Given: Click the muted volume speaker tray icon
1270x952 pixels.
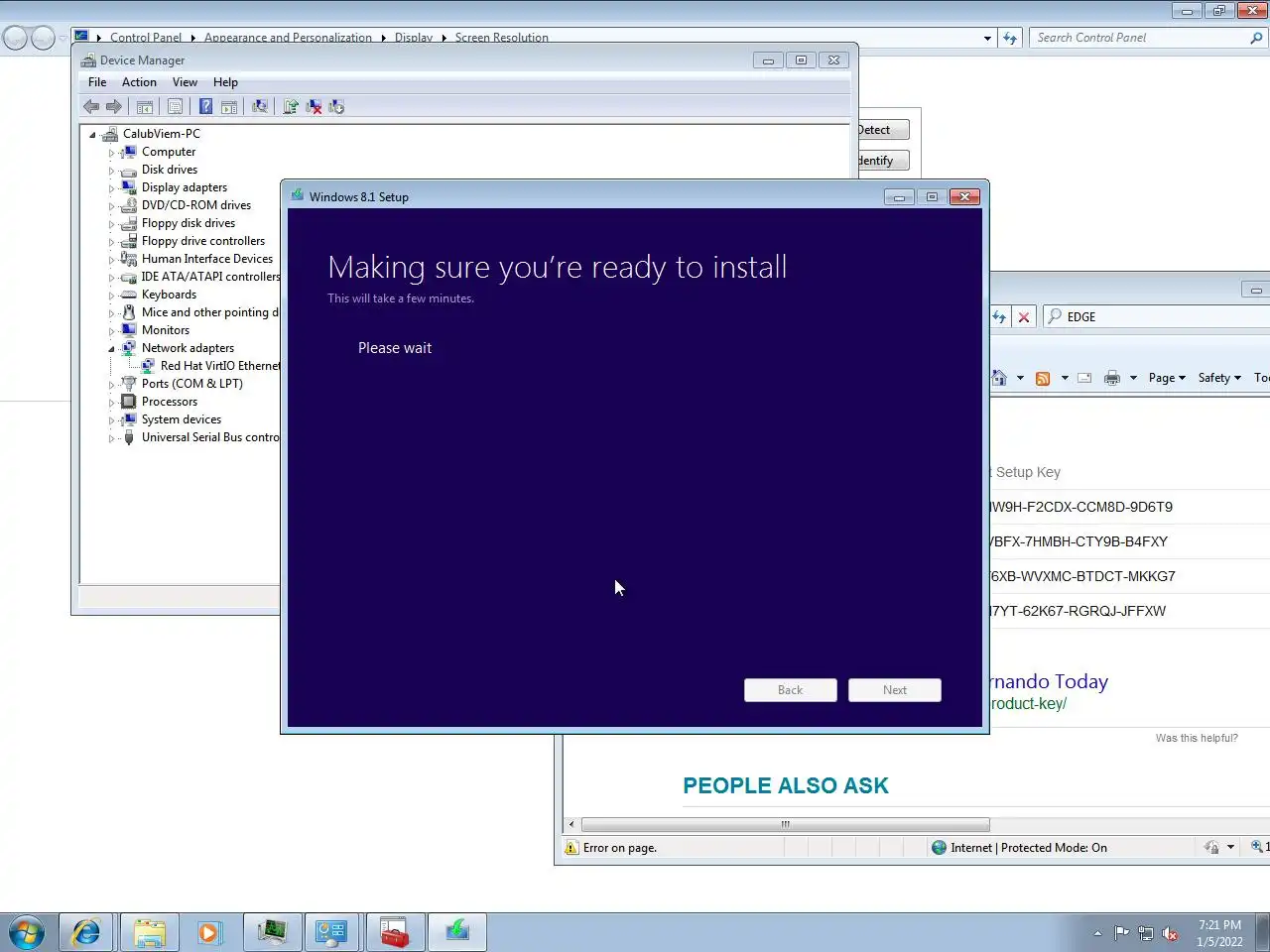Looking at the screenshot, I should tap(1170, 933).
